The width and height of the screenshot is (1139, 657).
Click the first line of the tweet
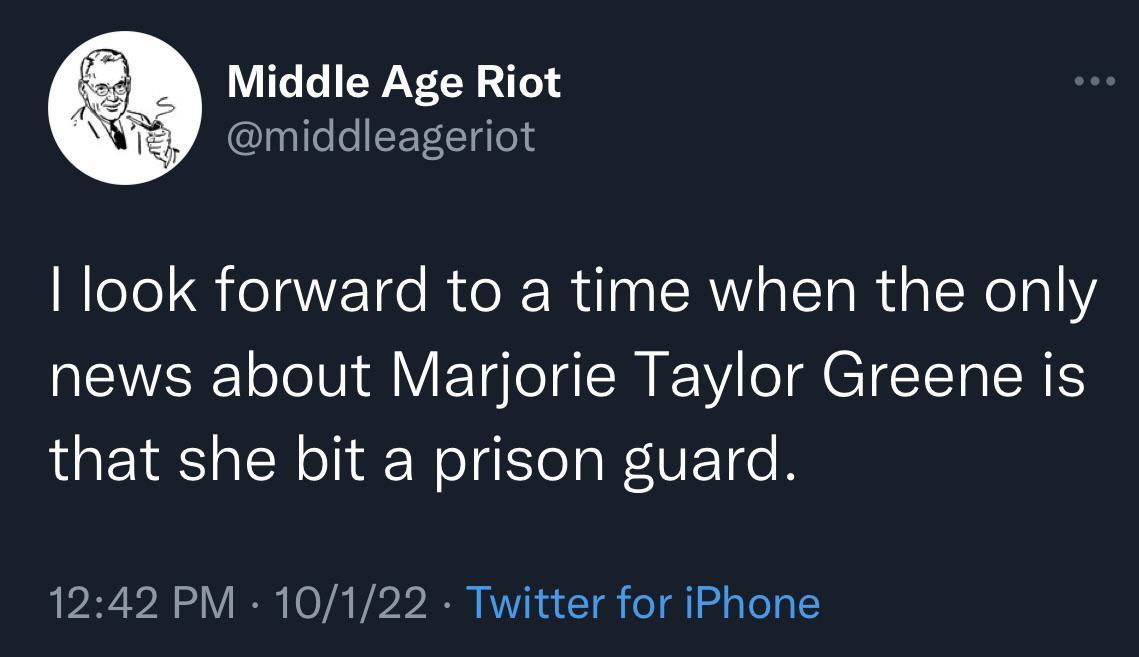click(x=572, y=288)
